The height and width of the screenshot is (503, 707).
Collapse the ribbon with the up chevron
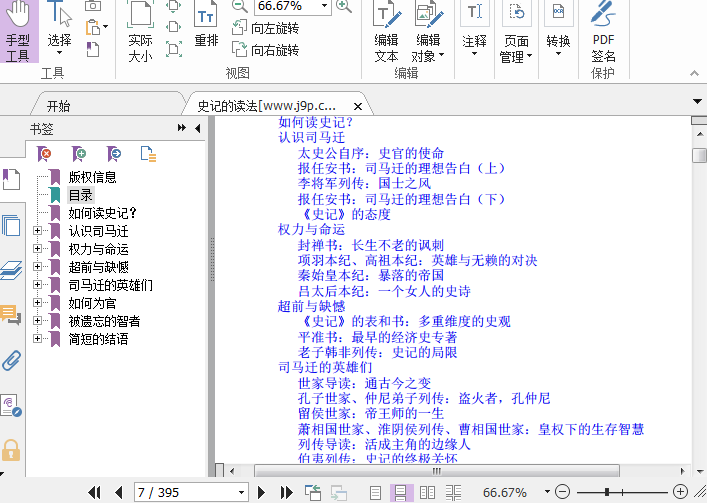(694, 73)
